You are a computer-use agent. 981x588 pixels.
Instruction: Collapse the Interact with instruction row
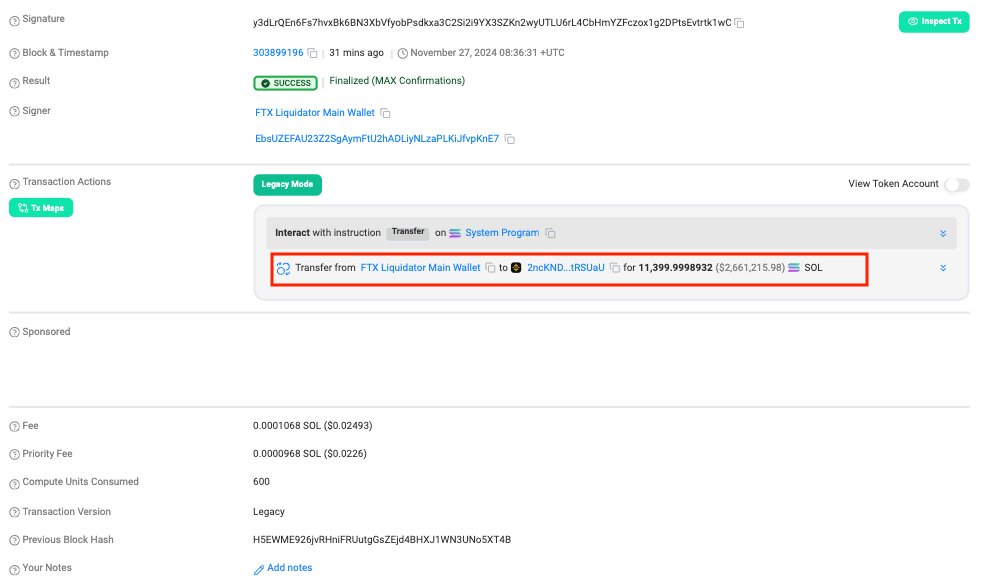click(941, 232)
